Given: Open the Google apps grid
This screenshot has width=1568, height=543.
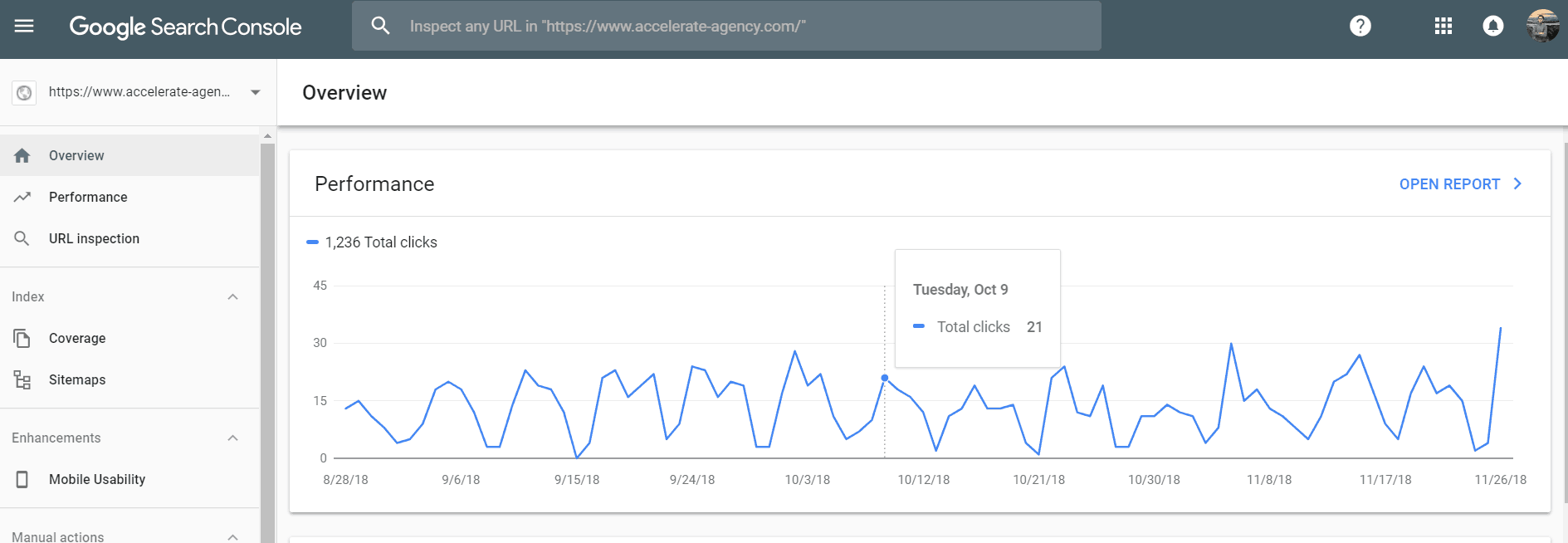Looking at the screenshot, I should pos(1443,26).
